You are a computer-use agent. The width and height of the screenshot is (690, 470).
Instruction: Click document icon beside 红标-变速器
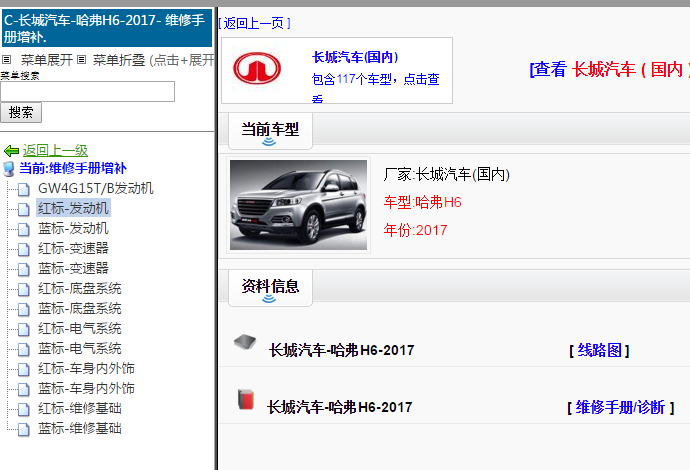[24, 249]
